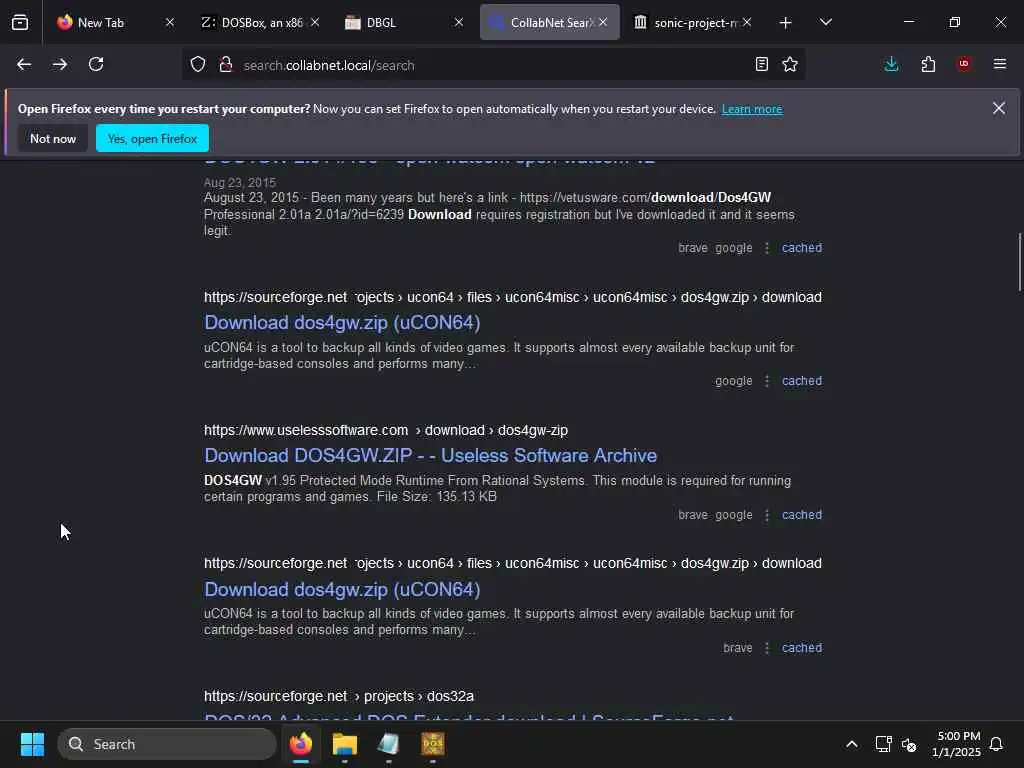The width and height of the screenshot is (1024, 768).
Task: Open the Learn more link
Action: 752,109
